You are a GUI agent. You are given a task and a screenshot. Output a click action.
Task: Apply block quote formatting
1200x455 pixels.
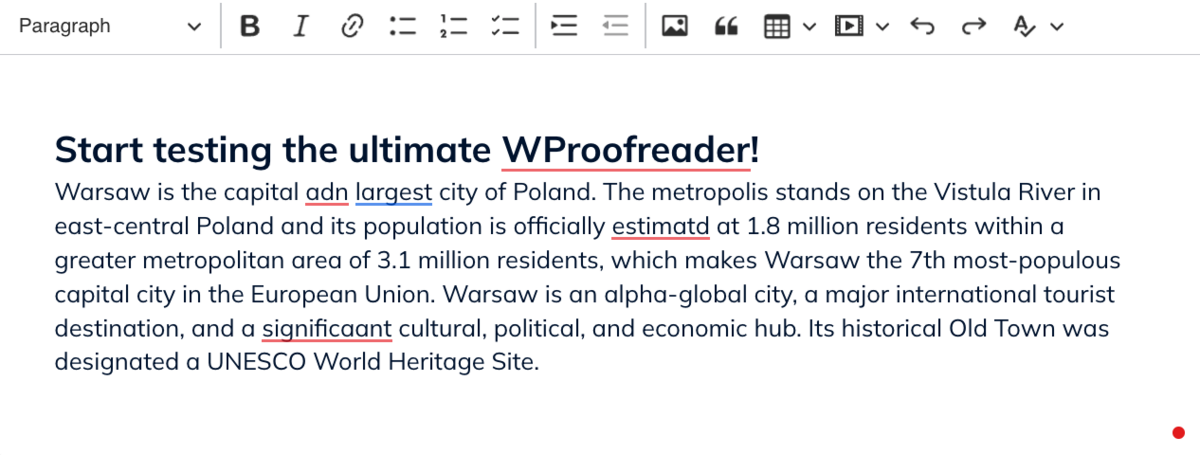click(x=727, y=27)
